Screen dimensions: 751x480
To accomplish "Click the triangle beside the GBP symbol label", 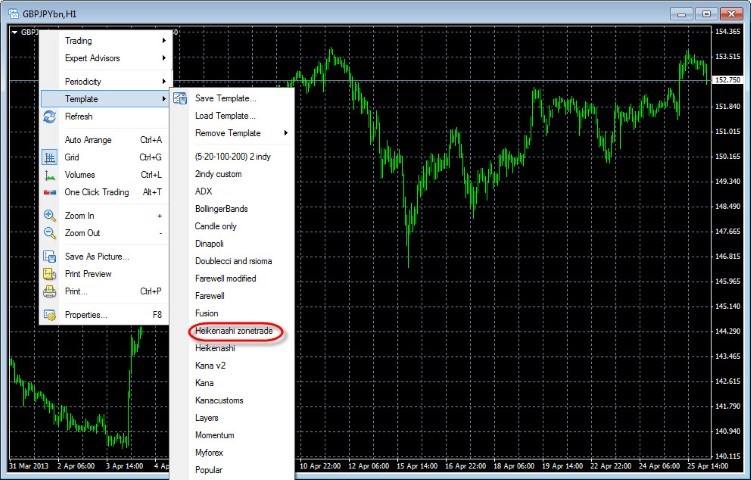I will pos(14,33).
